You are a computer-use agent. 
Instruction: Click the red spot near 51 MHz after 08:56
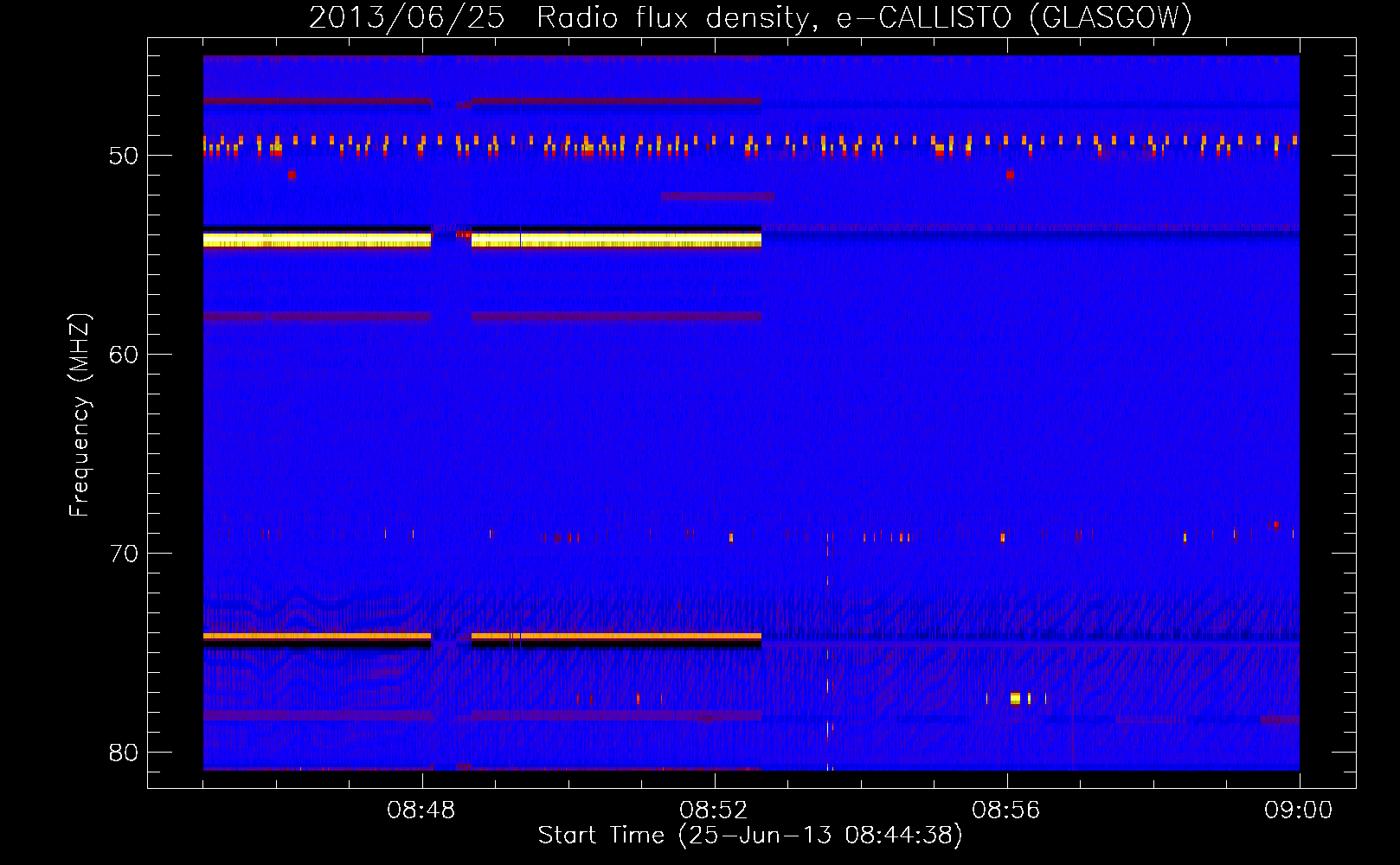(1010, 175)
